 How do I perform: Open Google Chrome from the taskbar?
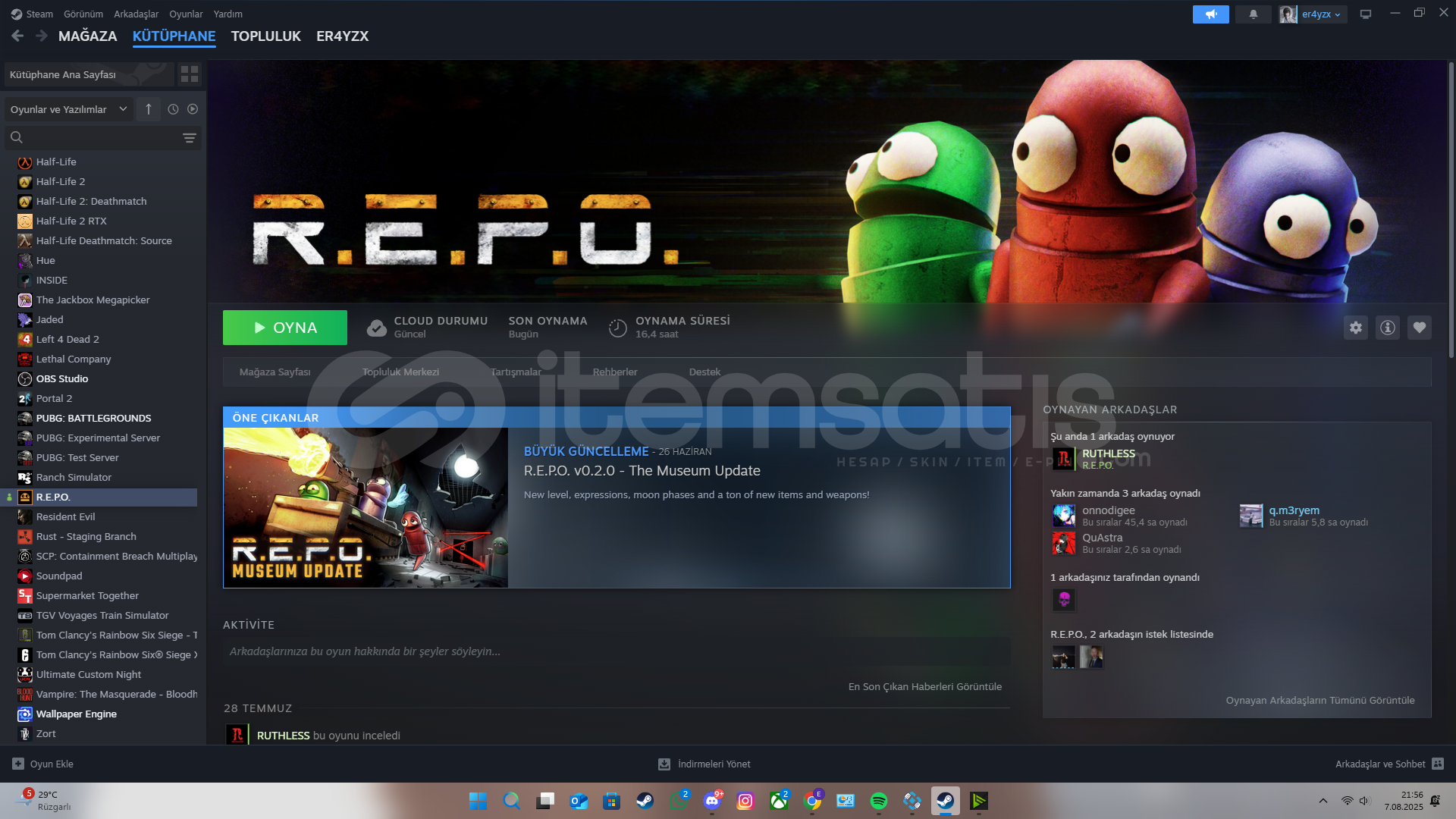(812, 801)
